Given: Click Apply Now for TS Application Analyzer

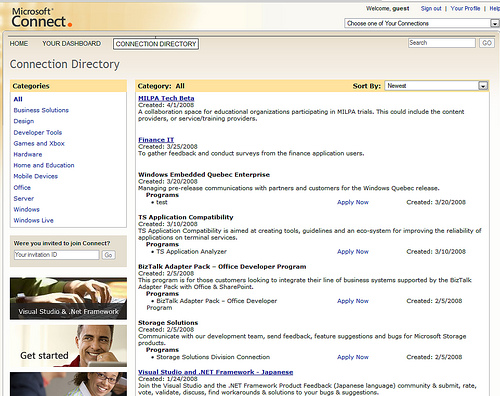Looking at the screenshot, I should (x=353, y=252).
